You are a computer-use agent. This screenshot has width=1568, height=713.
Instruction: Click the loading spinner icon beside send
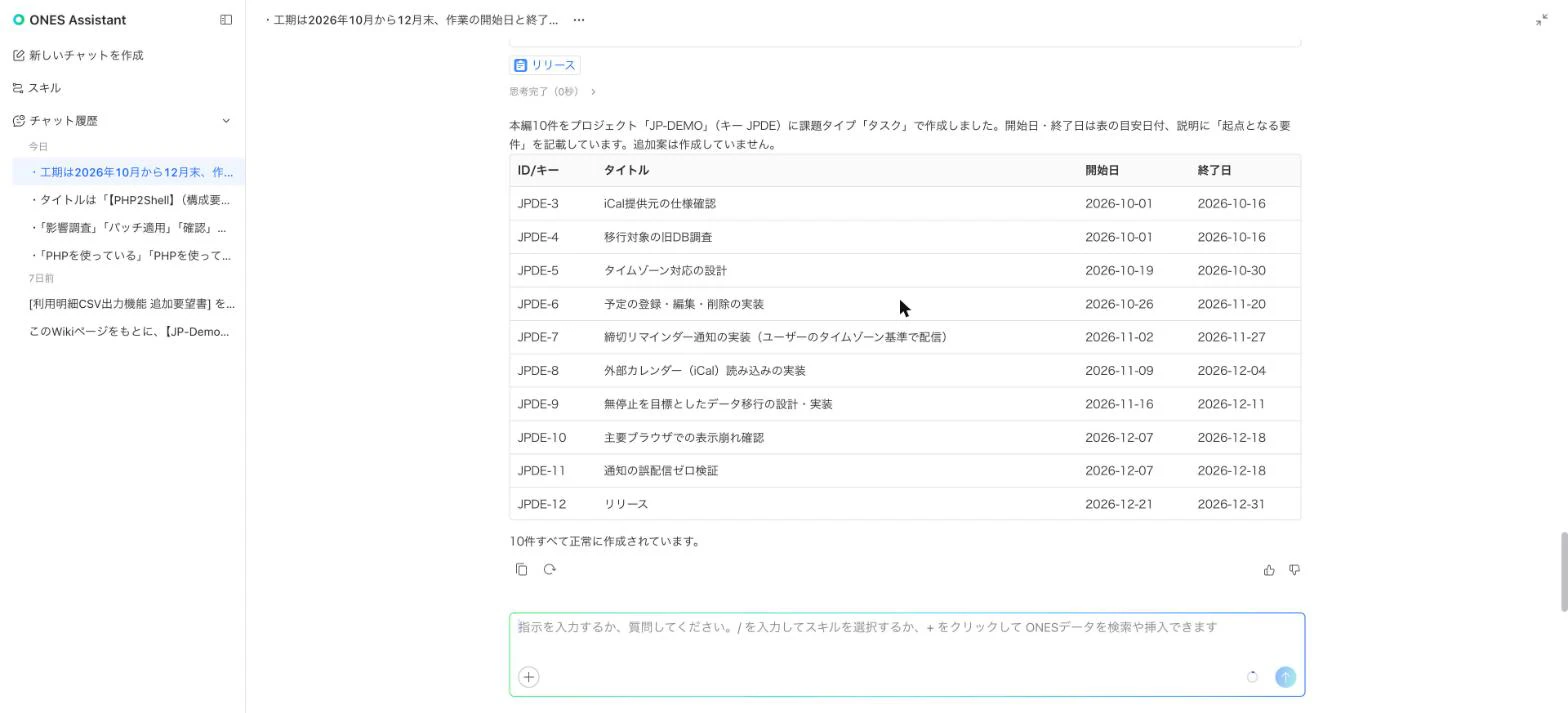(1252, 677)
